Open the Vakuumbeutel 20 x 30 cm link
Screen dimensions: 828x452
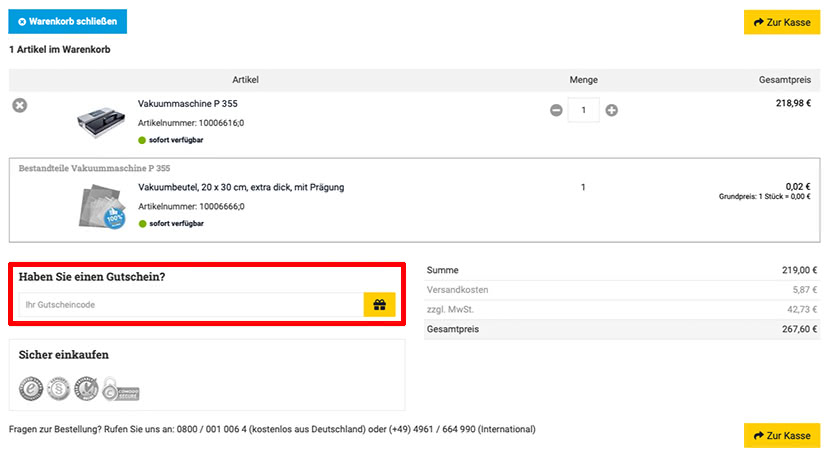241,187
